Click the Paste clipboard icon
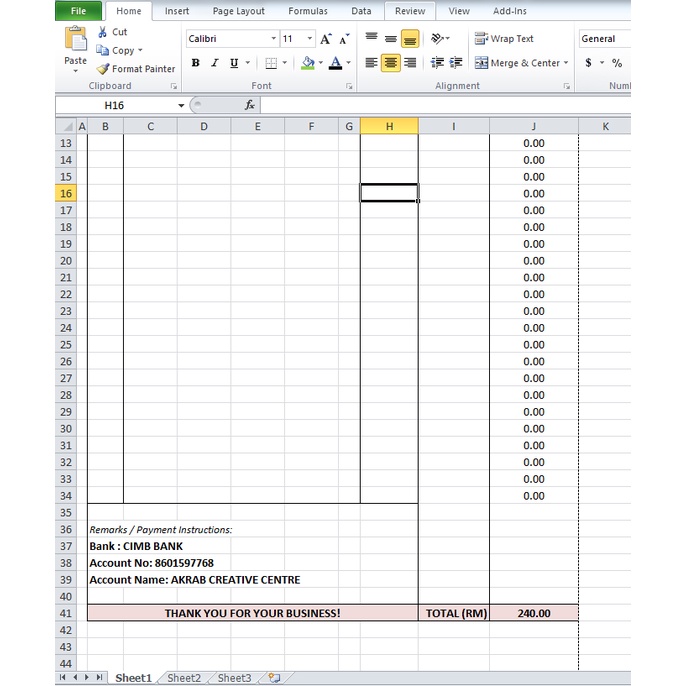686x686 pixels. 75,38
